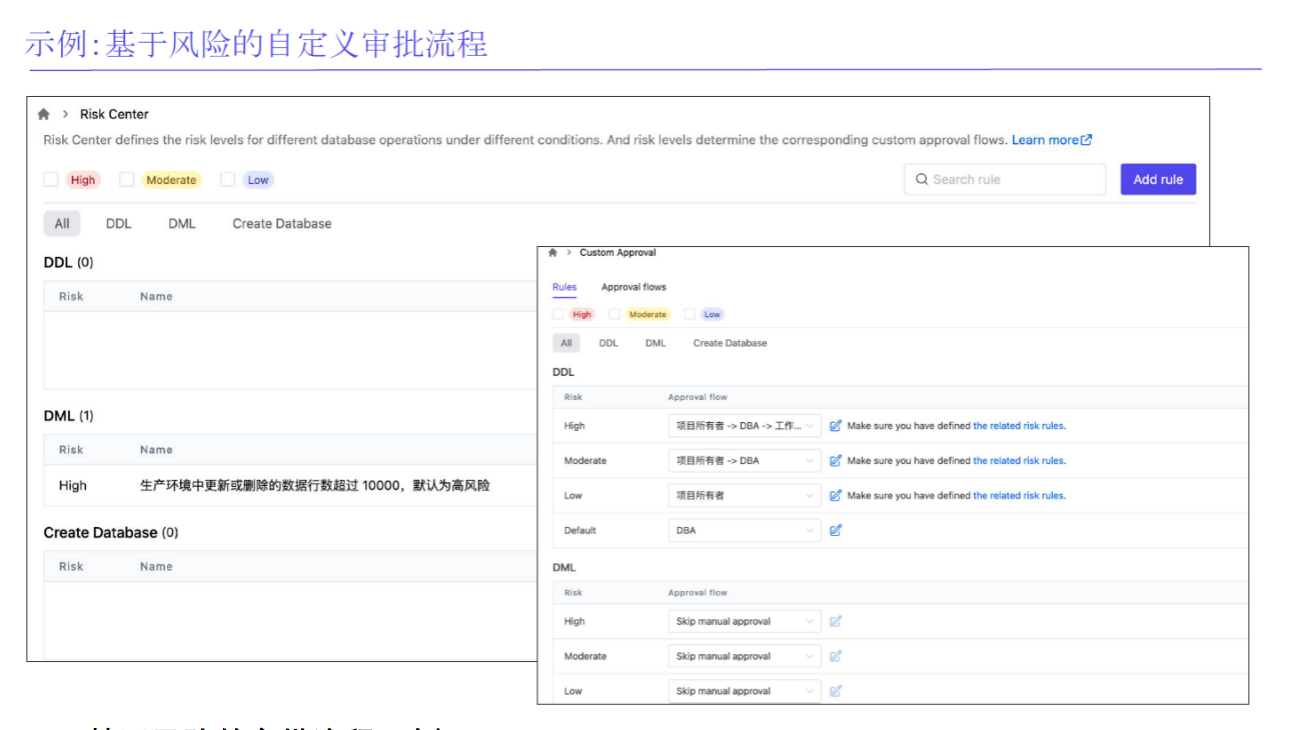Edit the DDL High approval flow
1290x730 pixels.
click(x=836, y=425)
